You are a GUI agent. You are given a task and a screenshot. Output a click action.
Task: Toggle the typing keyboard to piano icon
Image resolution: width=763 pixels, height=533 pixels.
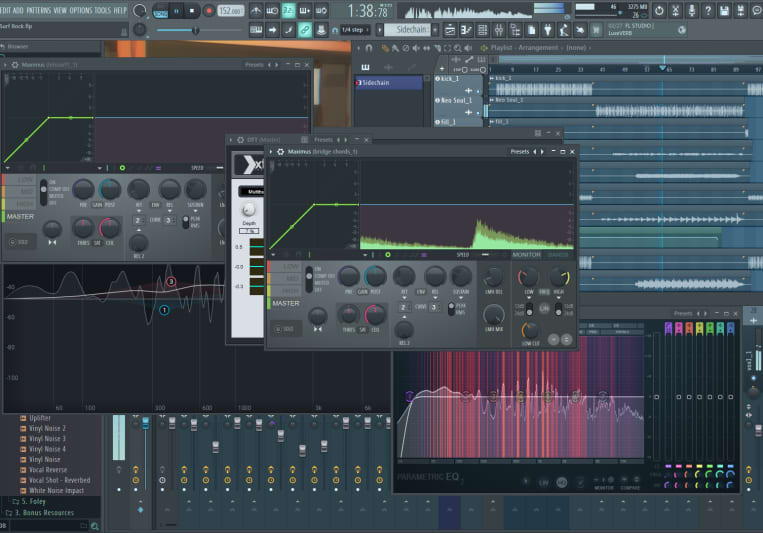[x=256, y=30]
